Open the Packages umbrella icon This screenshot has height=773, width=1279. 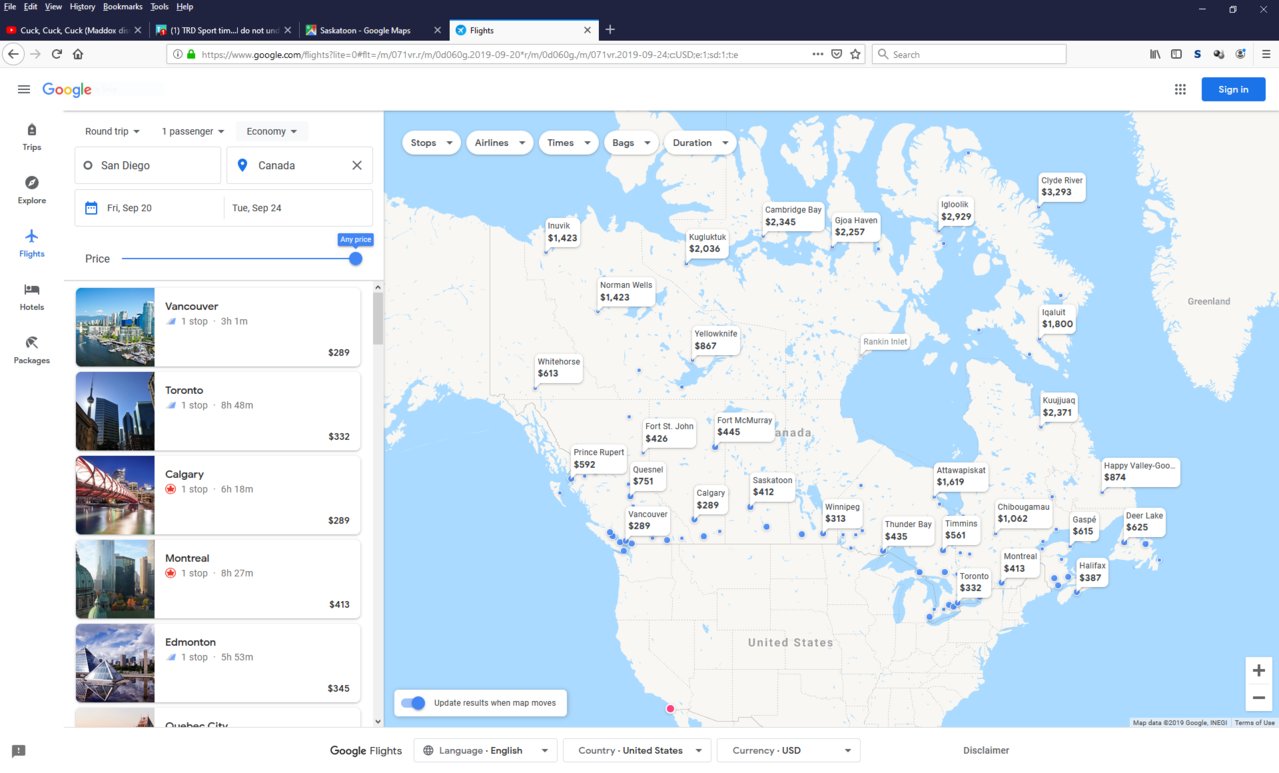[32, 350]
